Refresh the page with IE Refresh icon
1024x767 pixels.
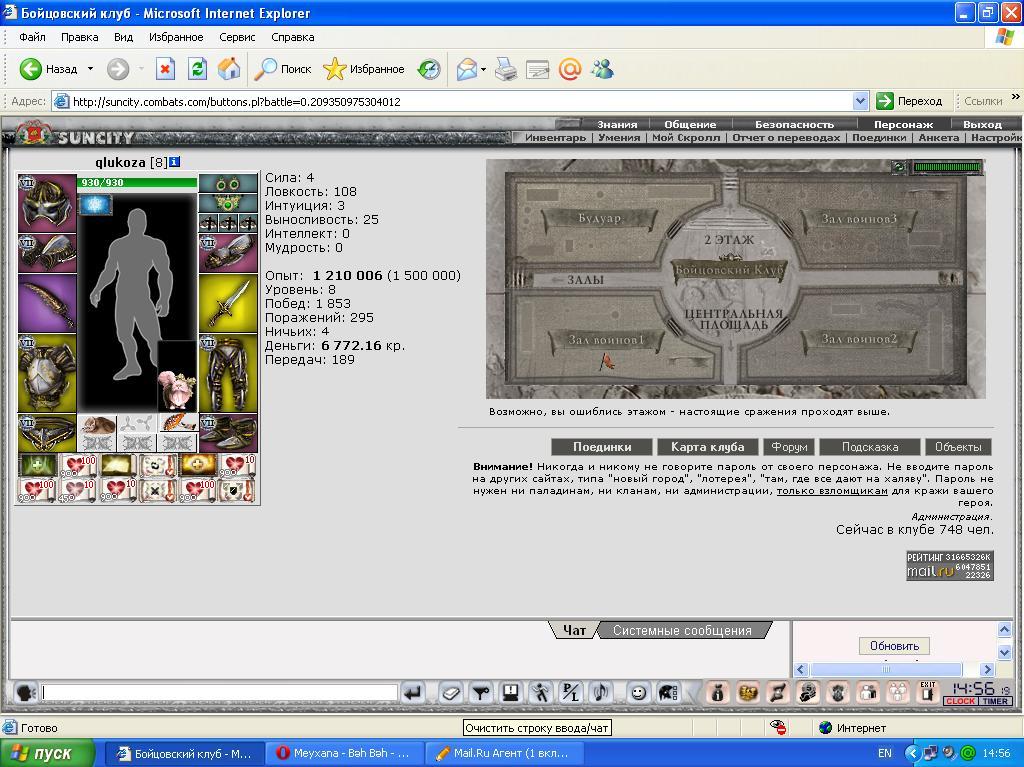point(197,69)
